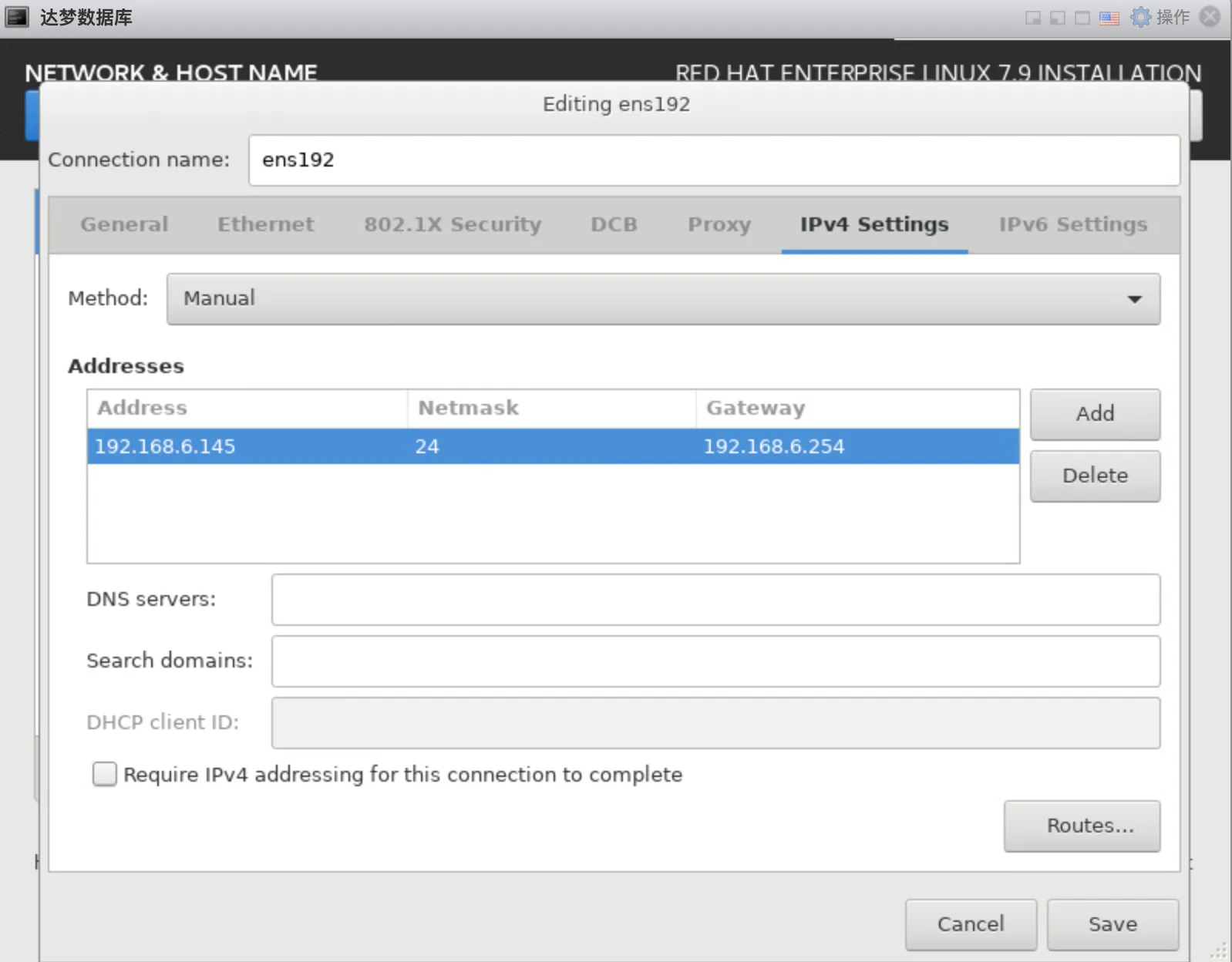This screenshot has height=962, width=1232.
Task: Go to the 802.1X Security tab
Action: click(453, 224)
